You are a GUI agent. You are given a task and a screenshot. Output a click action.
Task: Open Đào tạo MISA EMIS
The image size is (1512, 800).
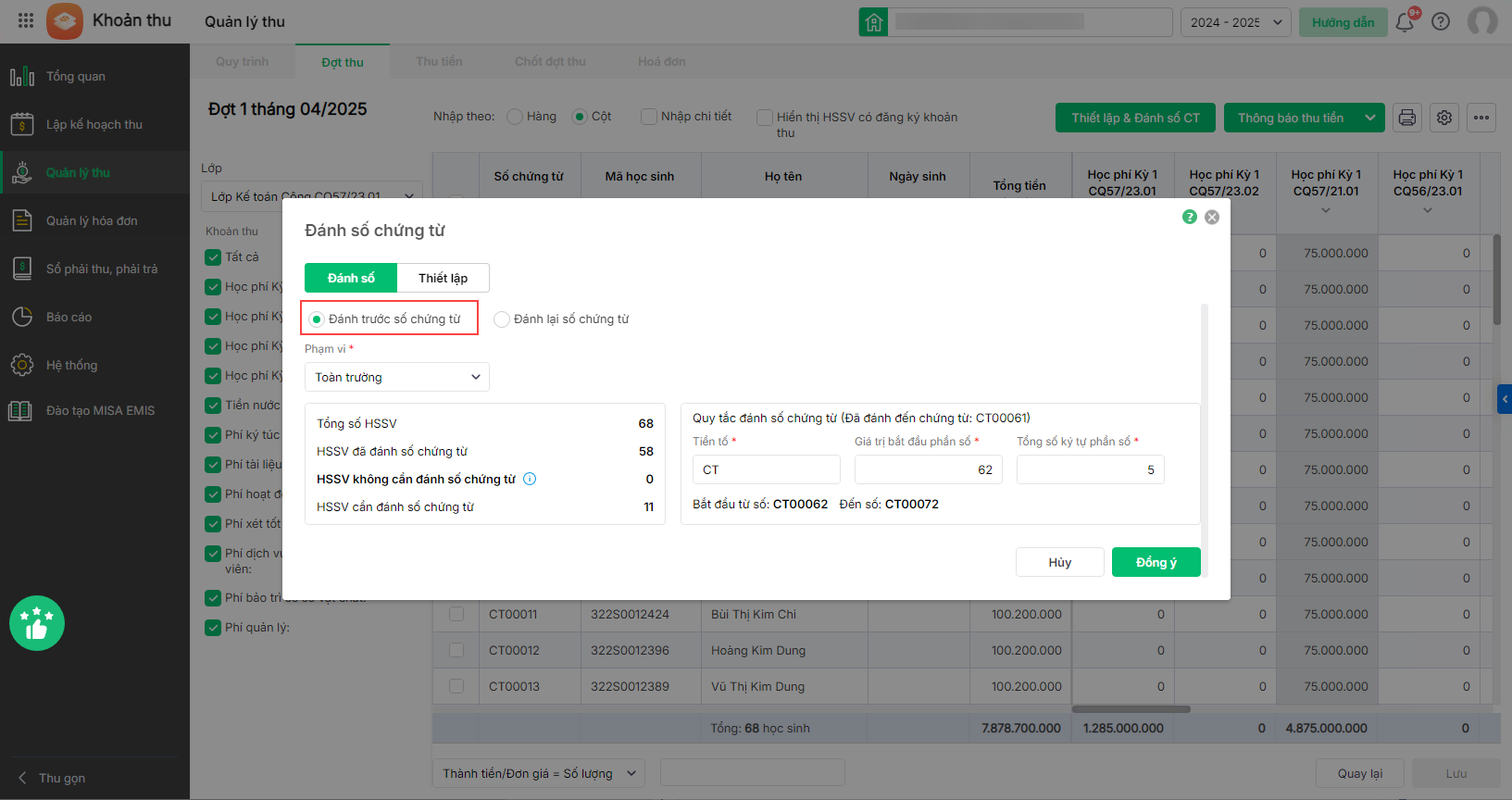[94, 410]
